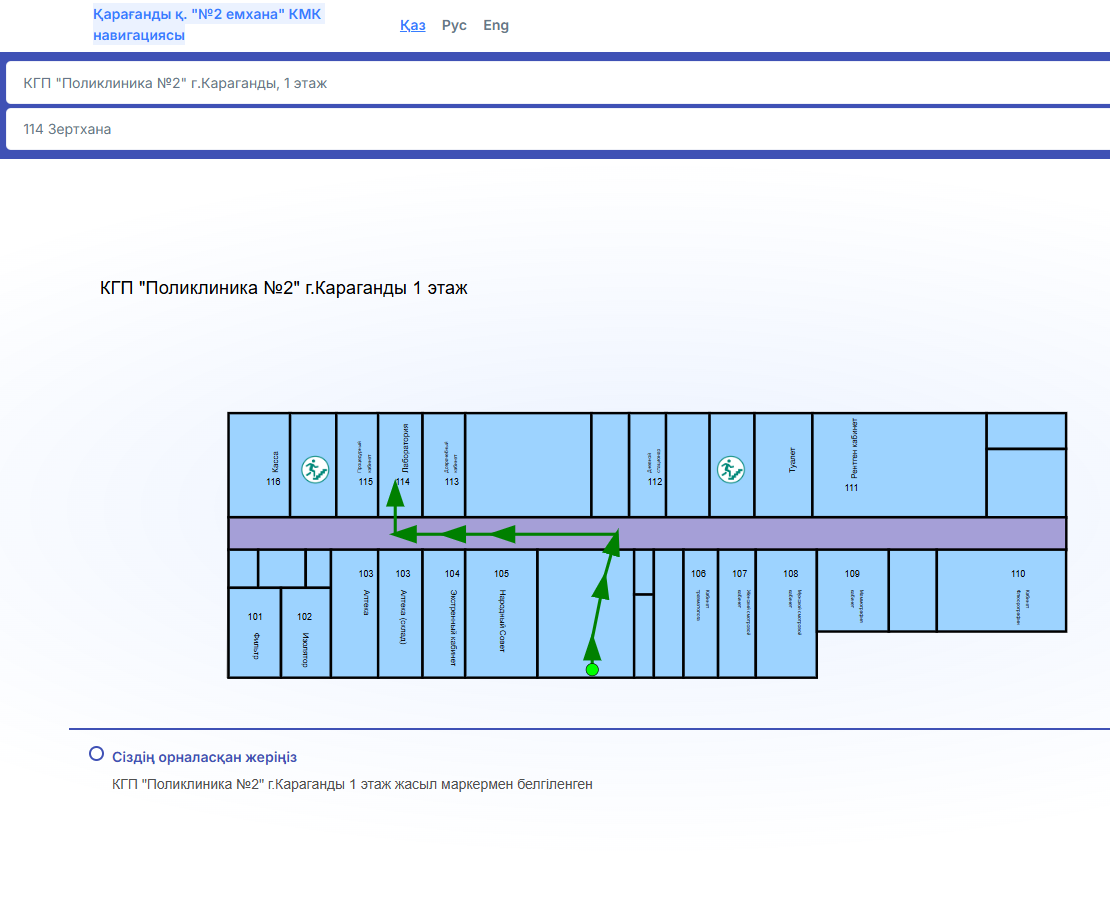
Task: Select room 116 Касса on the map
Action: pos(259,465)
